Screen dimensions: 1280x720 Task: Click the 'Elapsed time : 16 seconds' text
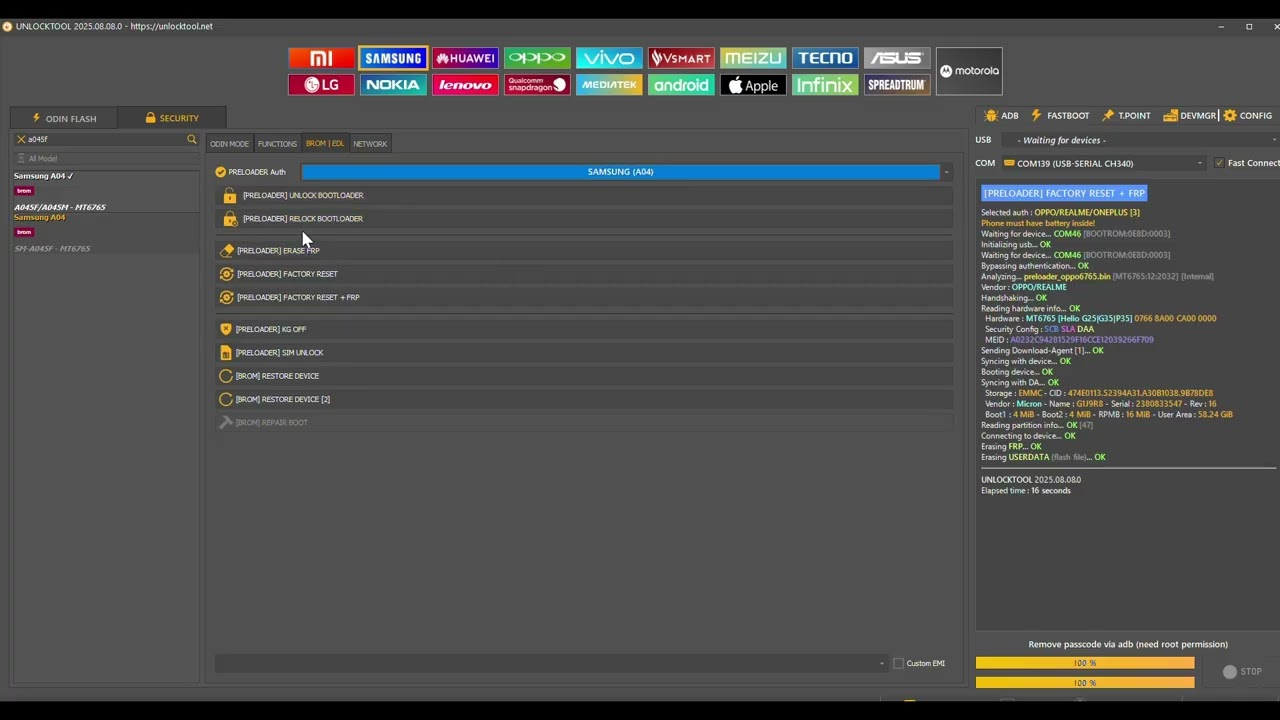tap(1026, 491)
